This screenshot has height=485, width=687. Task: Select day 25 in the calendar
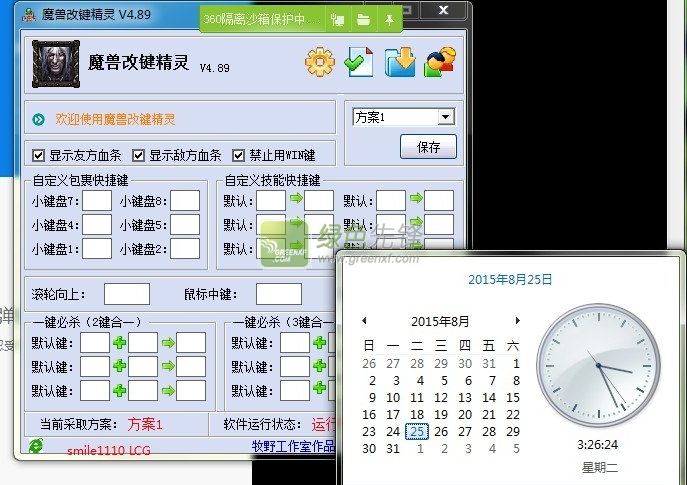pos(417,432)
